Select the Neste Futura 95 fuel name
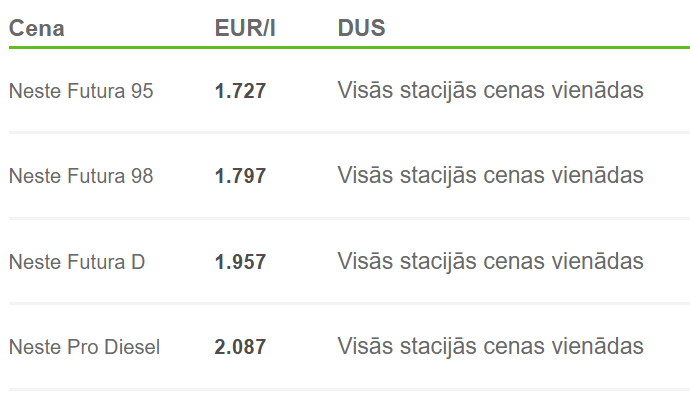 pos(81,91)
